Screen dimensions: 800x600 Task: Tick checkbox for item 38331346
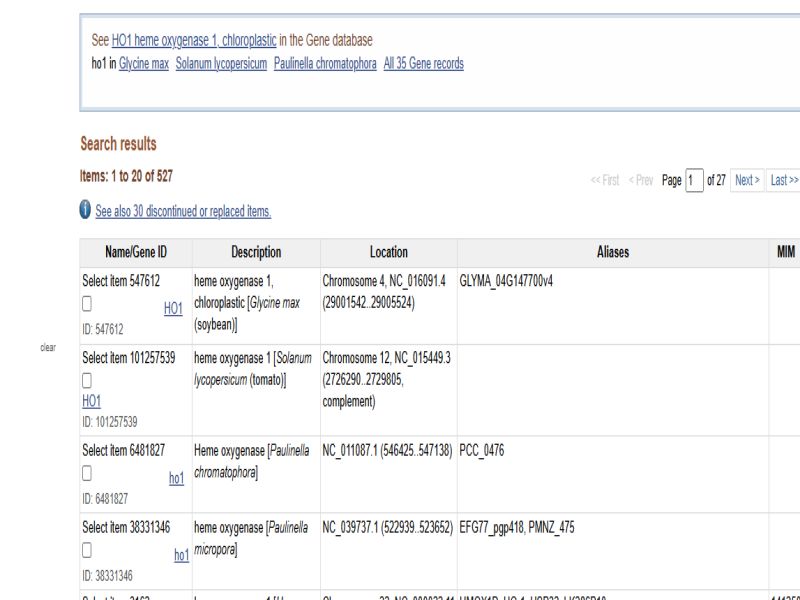tap(88, 549)
